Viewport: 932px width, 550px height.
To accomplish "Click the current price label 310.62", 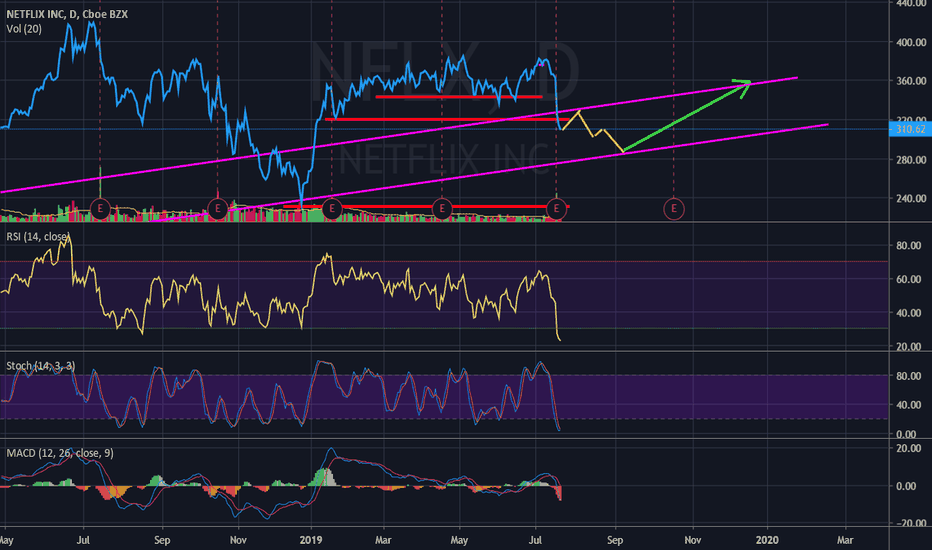I will [910, 129].
